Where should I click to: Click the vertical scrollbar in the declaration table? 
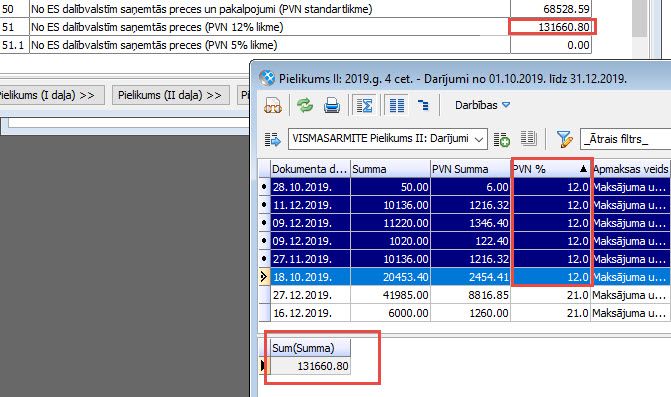[x=639, y=18]
